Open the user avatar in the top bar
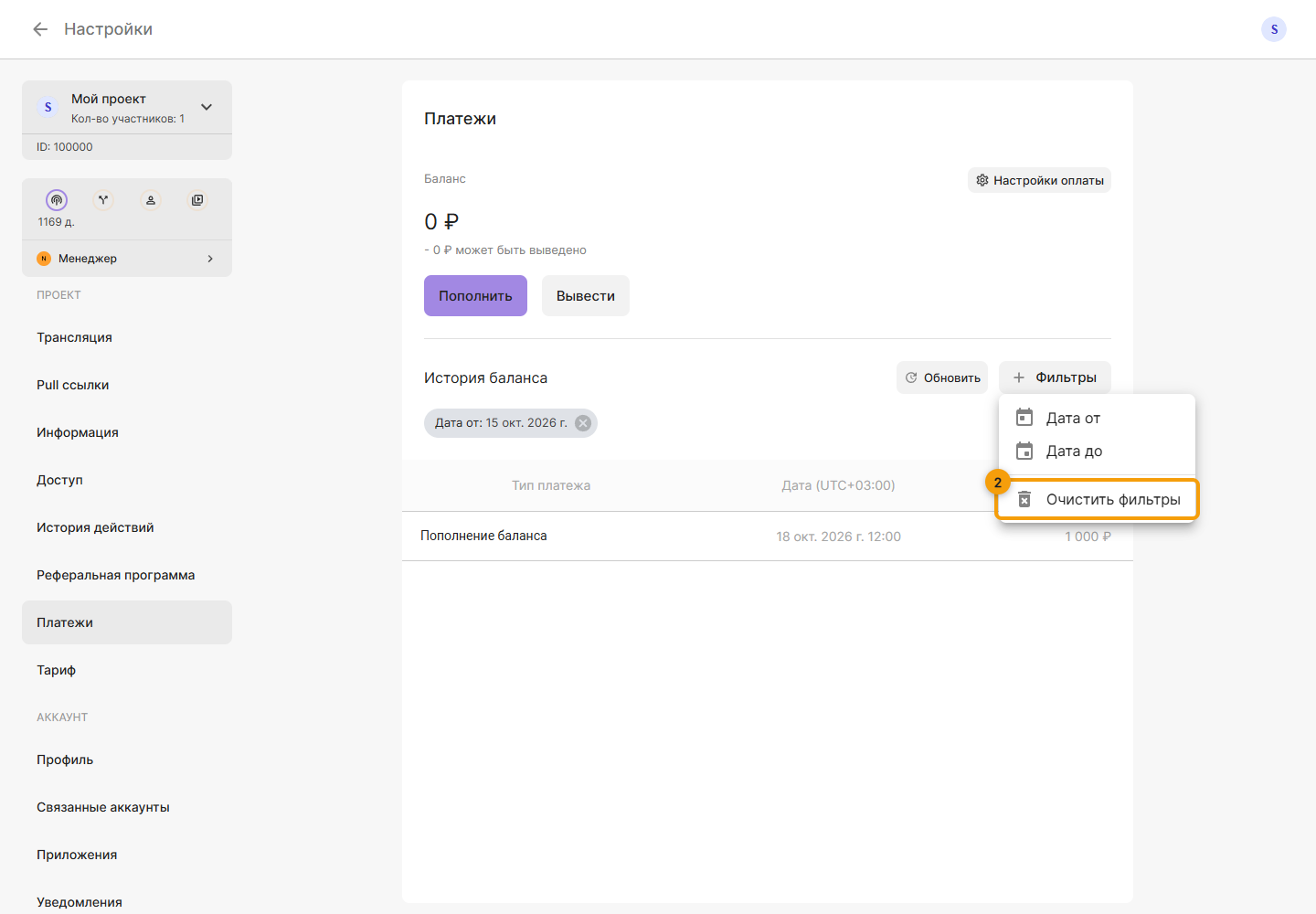1316x914 pixels. 1274,29
